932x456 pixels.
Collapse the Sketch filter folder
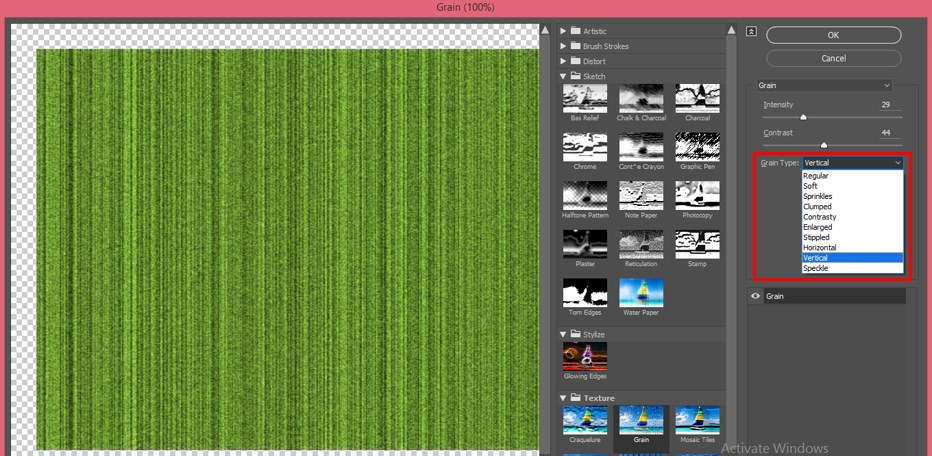(563, 76)
